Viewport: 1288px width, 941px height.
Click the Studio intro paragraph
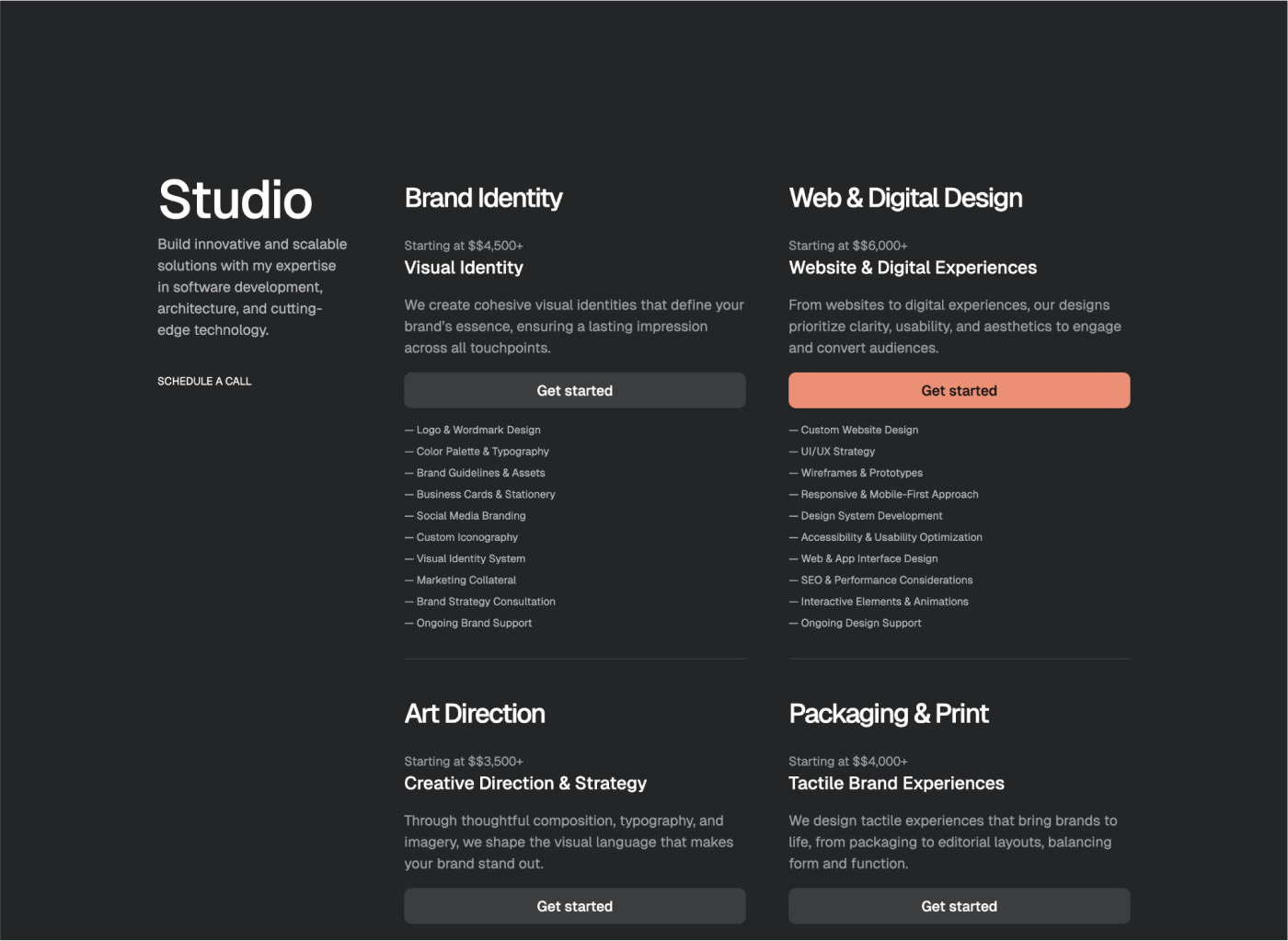[x=252, y=287]
